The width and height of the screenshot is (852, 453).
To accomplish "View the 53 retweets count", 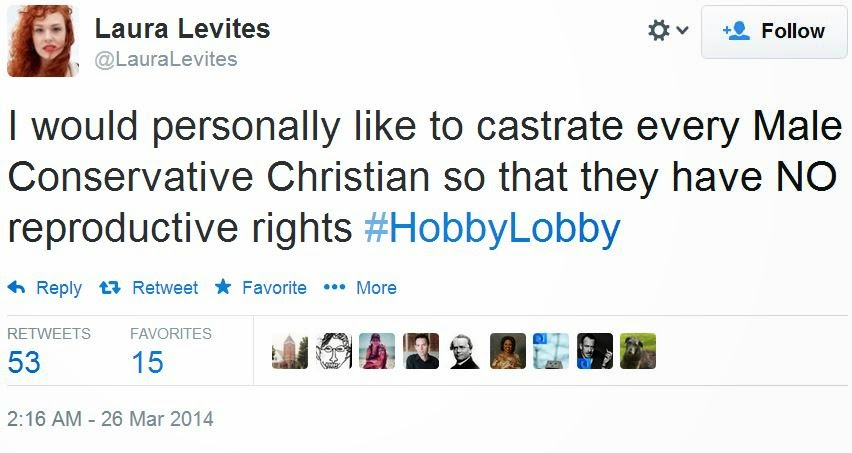I will (x=24, y=362).
